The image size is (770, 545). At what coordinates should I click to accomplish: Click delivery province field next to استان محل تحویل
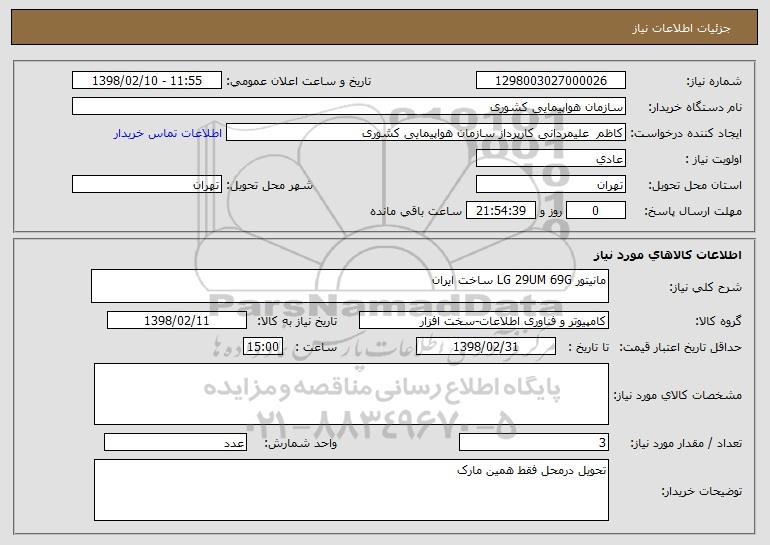pos(550,185)
